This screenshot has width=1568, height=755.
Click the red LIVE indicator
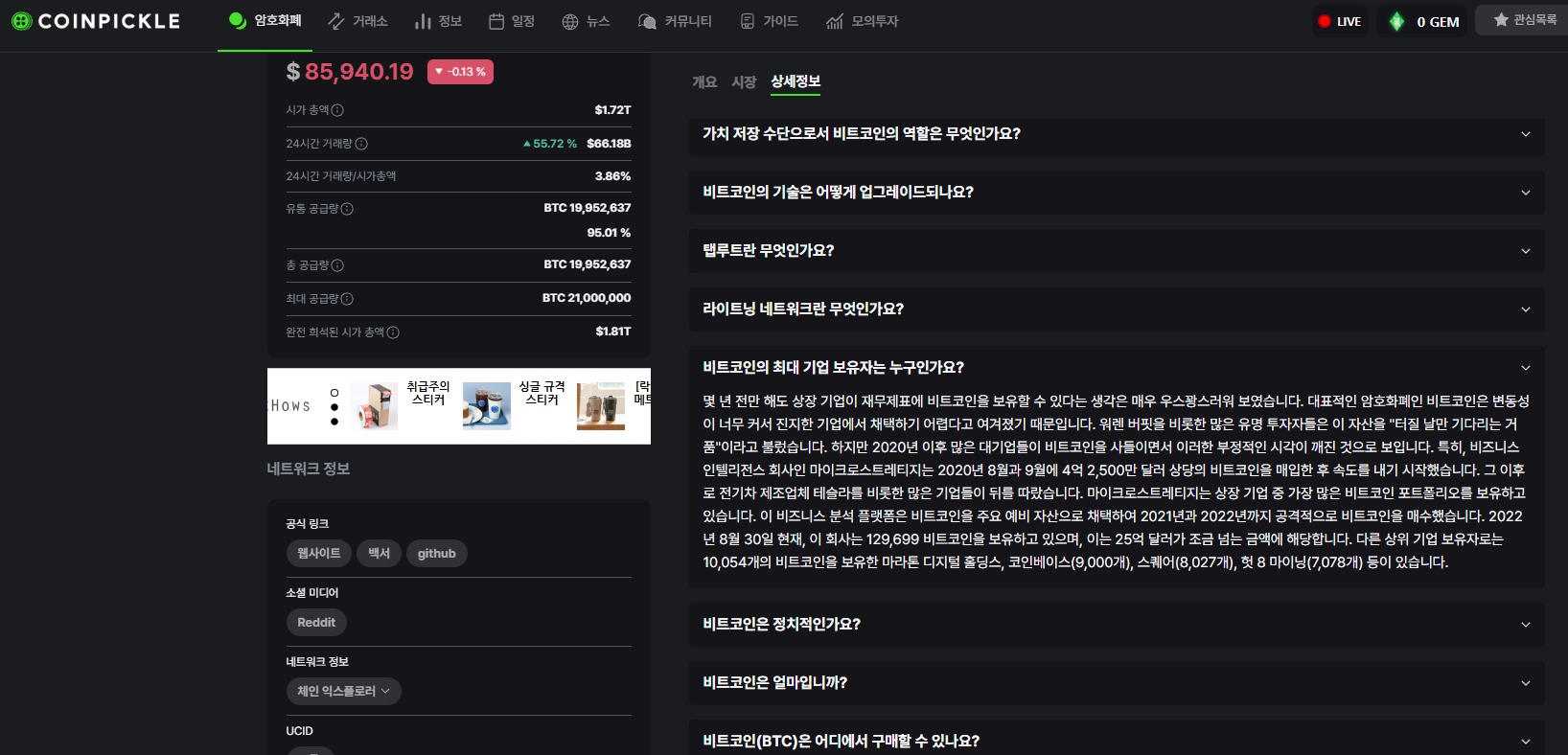click(x=1325, y=21)
